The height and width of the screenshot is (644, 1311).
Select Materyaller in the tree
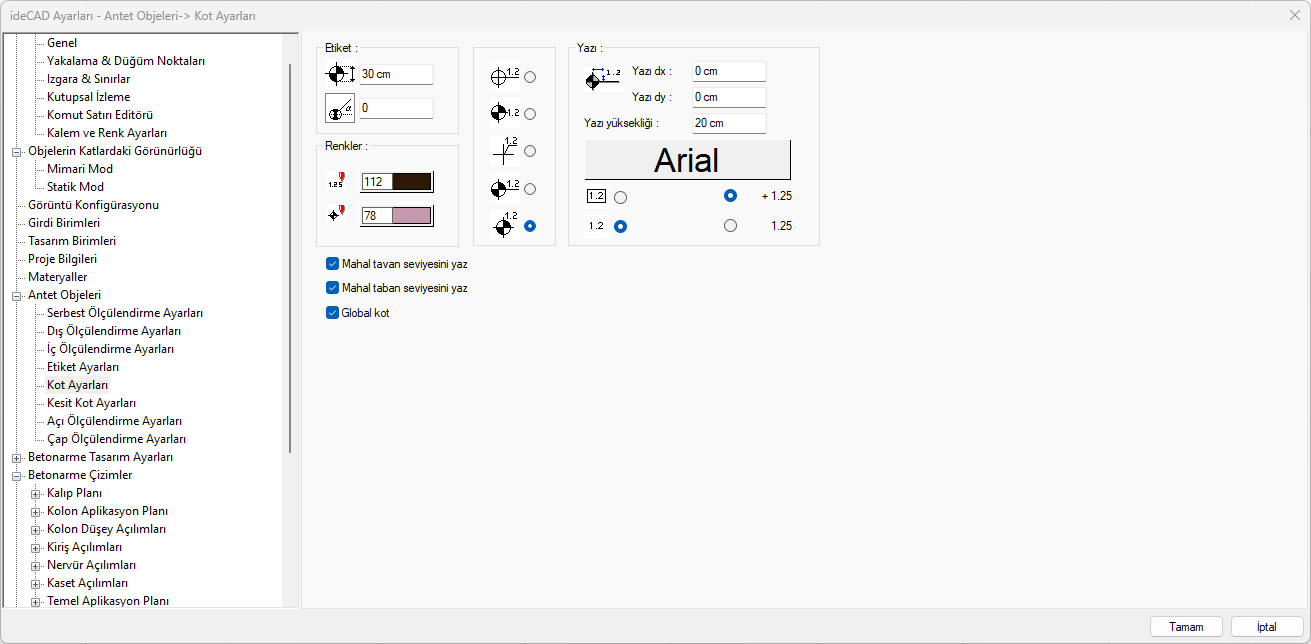click(x=58, y=277)
